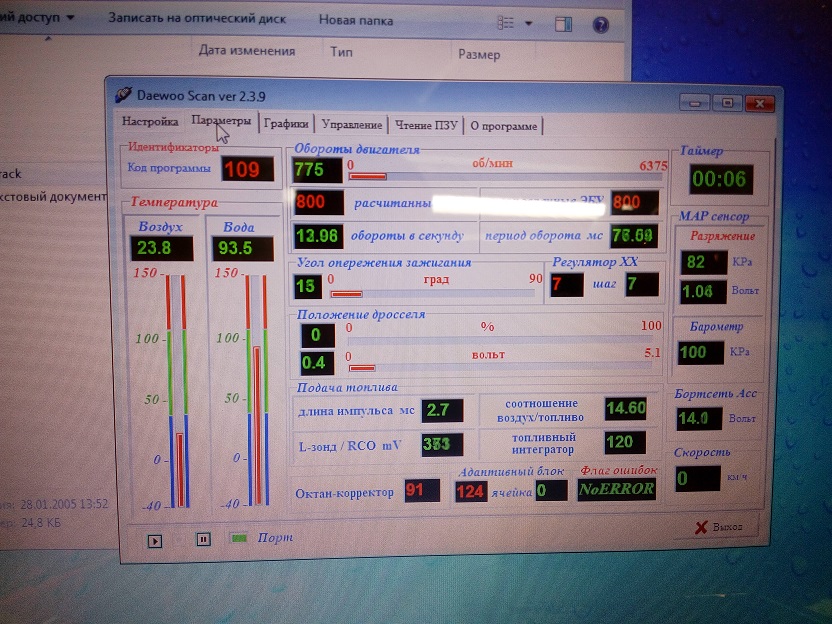
Task: Toggle the Explorer preview pane icon
Action: 563,23
